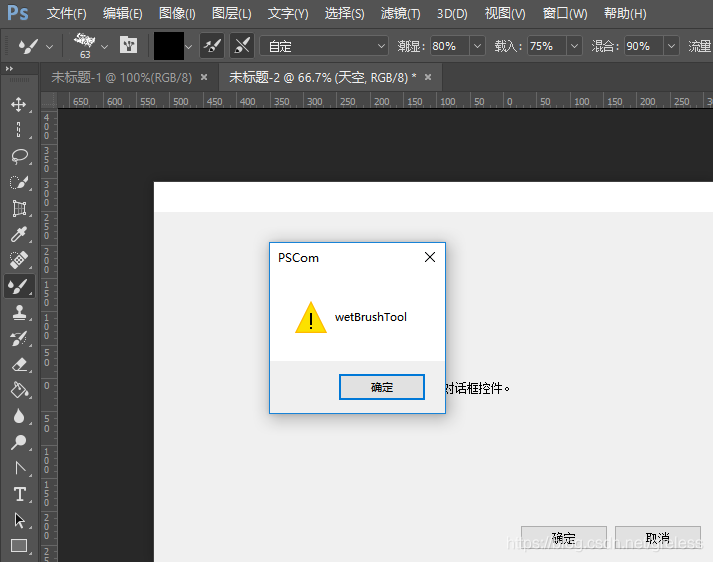Viewport: 713px width, 562px height.
Task: Click the yellow warning icon in PSCom dialog
Action: click(x=311, y=317)
